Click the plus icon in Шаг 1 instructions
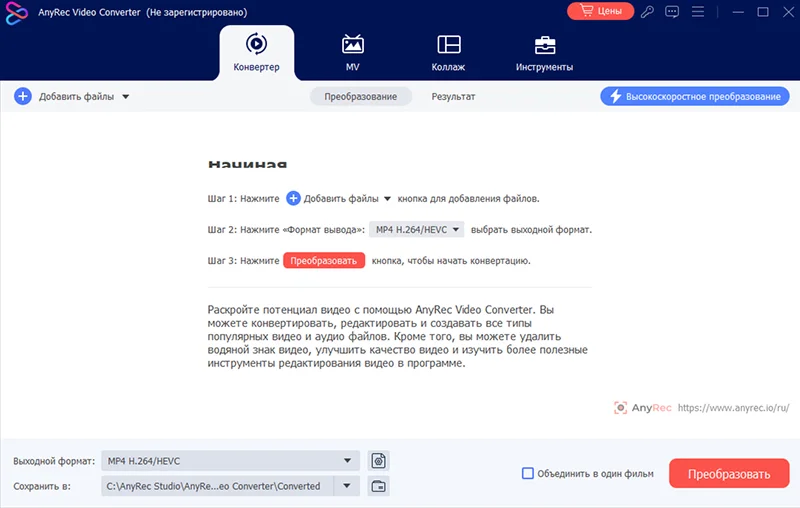 coord(293,198)
